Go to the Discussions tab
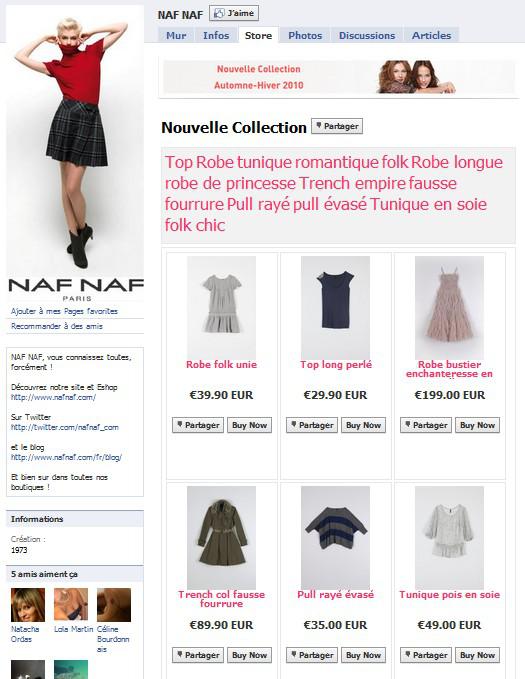525x679 pixels. [367, 36]
